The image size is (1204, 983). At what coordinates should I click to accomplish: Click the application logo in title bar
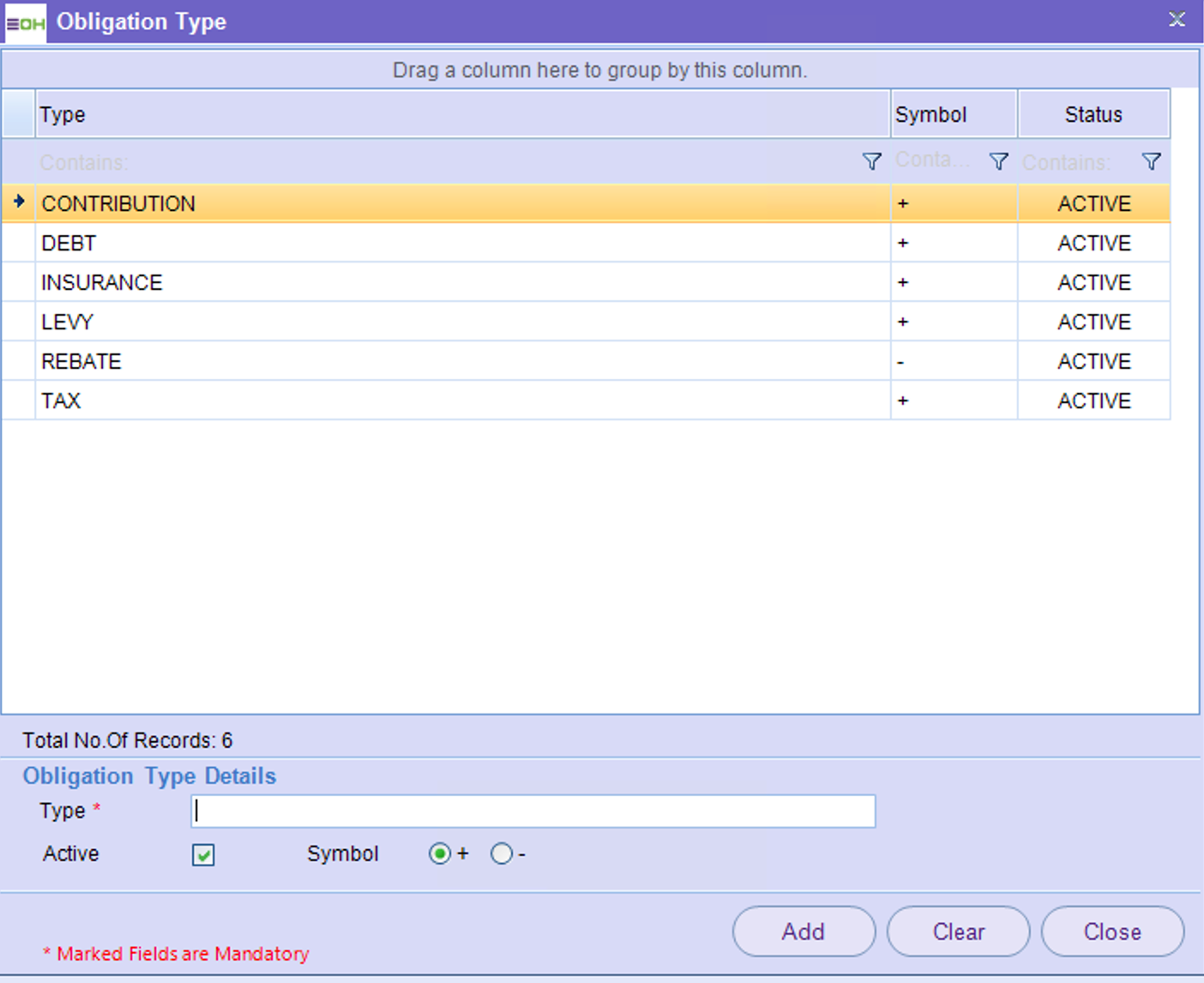point(25,22)
